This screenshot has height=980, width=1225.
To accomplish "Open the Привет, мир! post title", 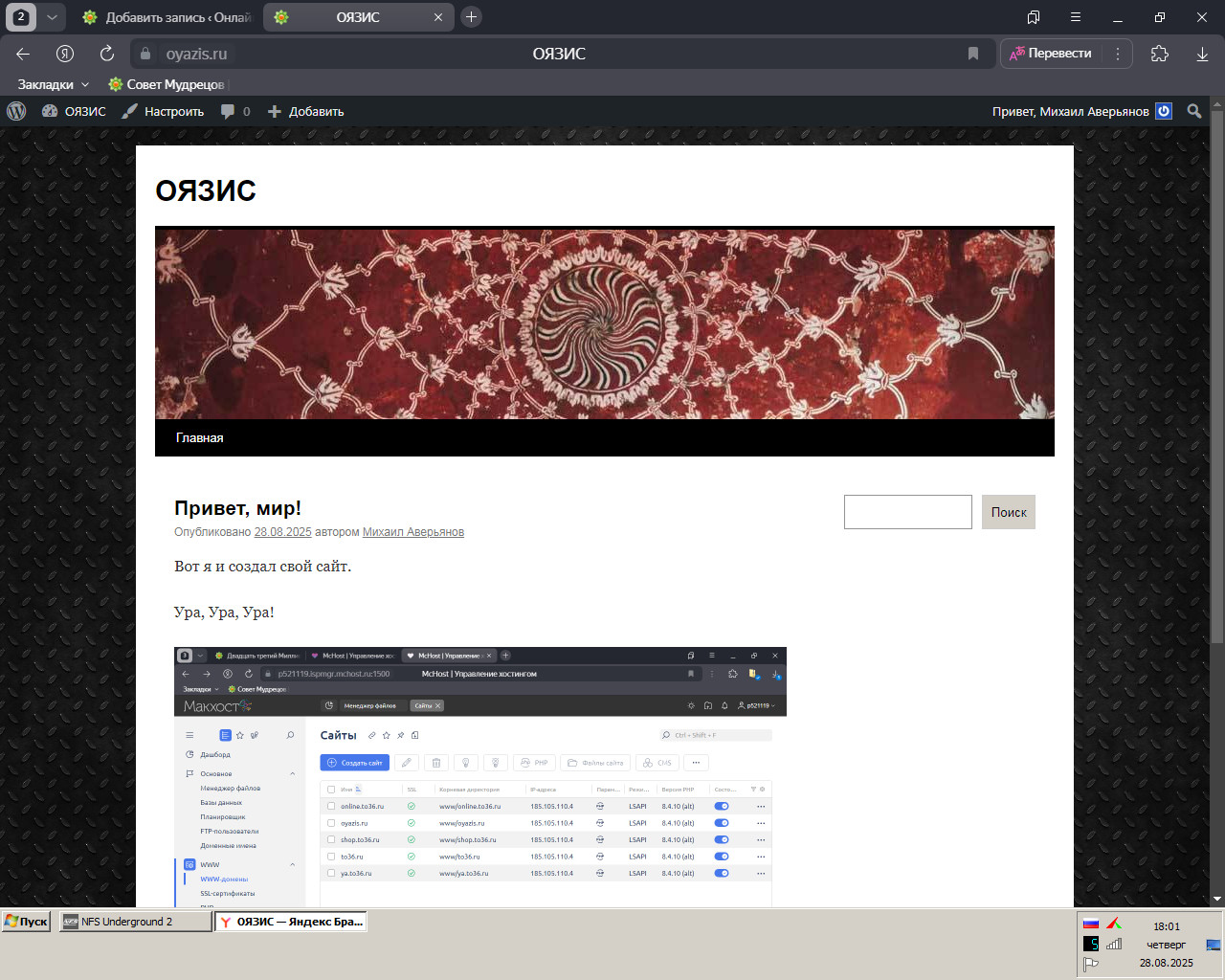I will [237, 508].
